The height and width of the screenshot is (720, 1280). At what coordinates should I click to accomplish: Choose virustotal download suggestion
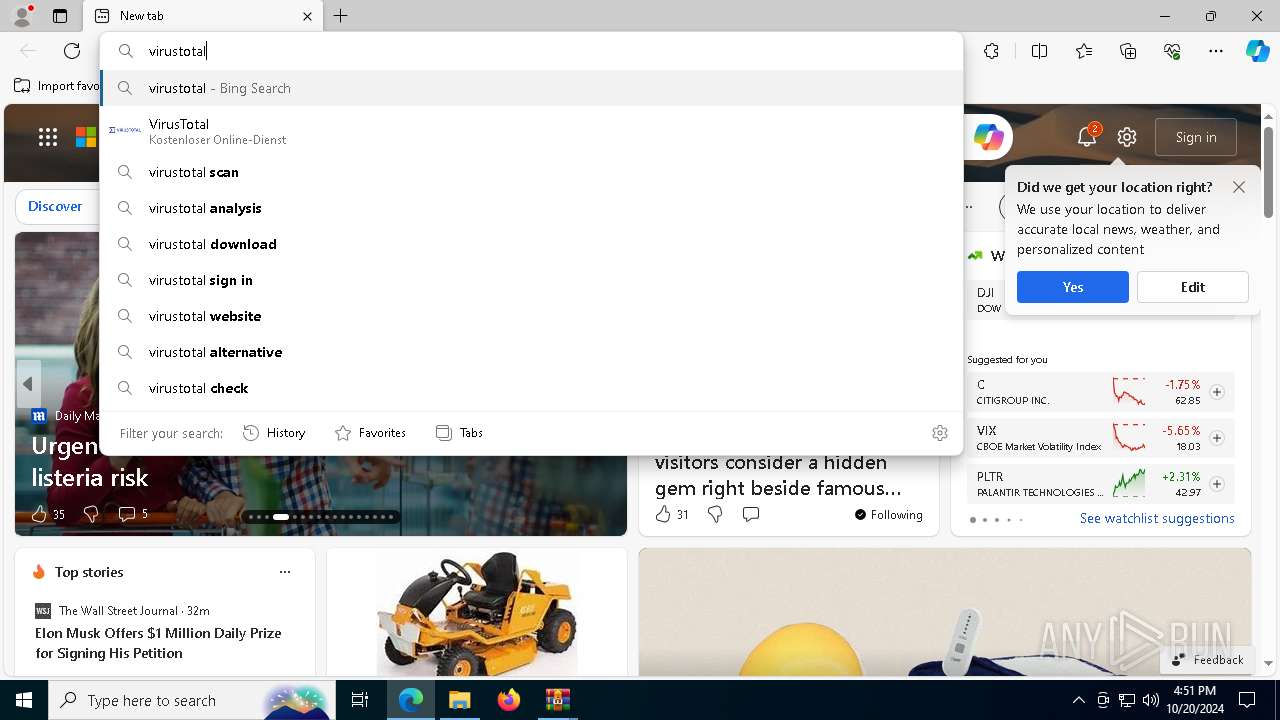(x=532, y=244)
